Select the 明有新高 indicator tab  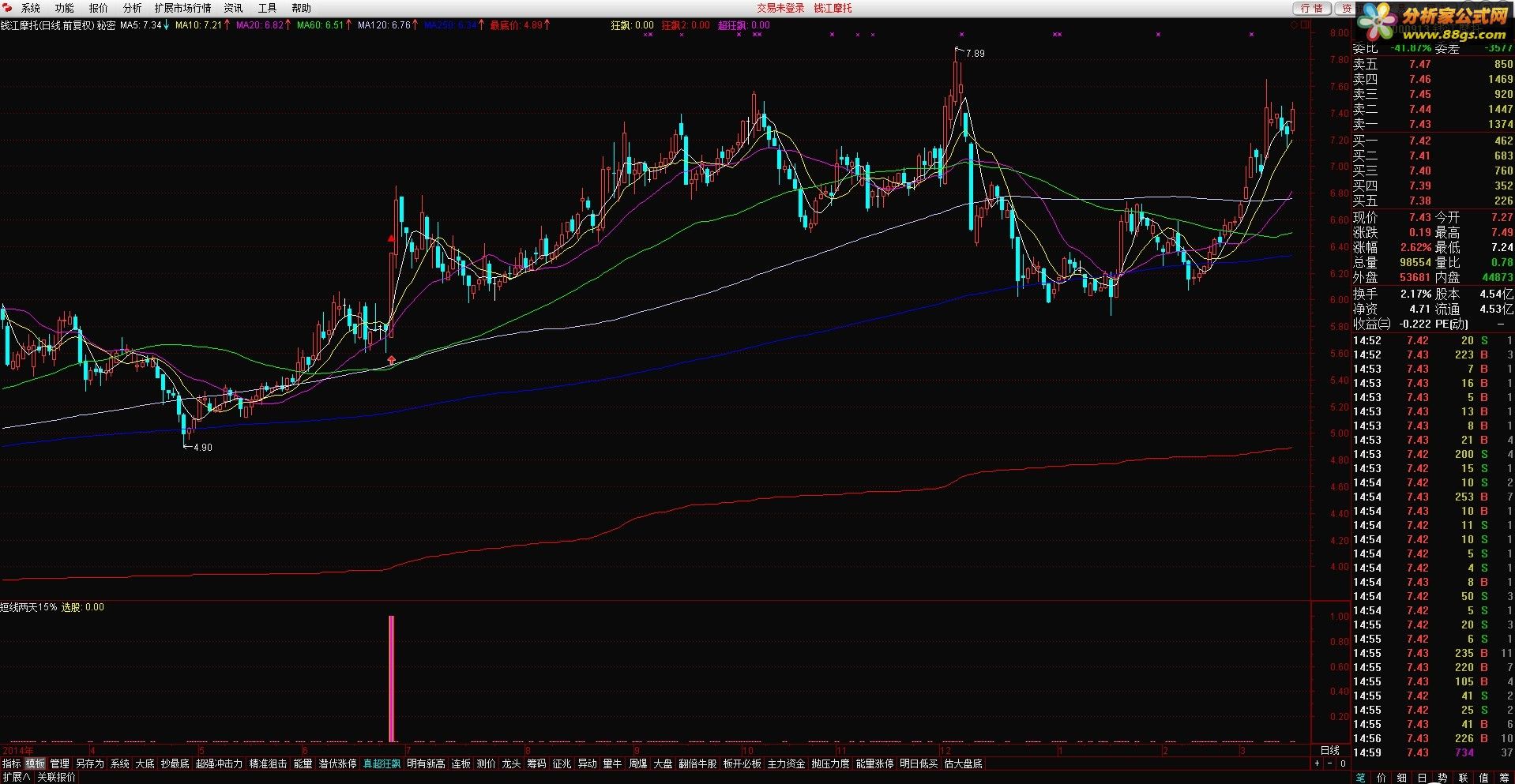427,763
